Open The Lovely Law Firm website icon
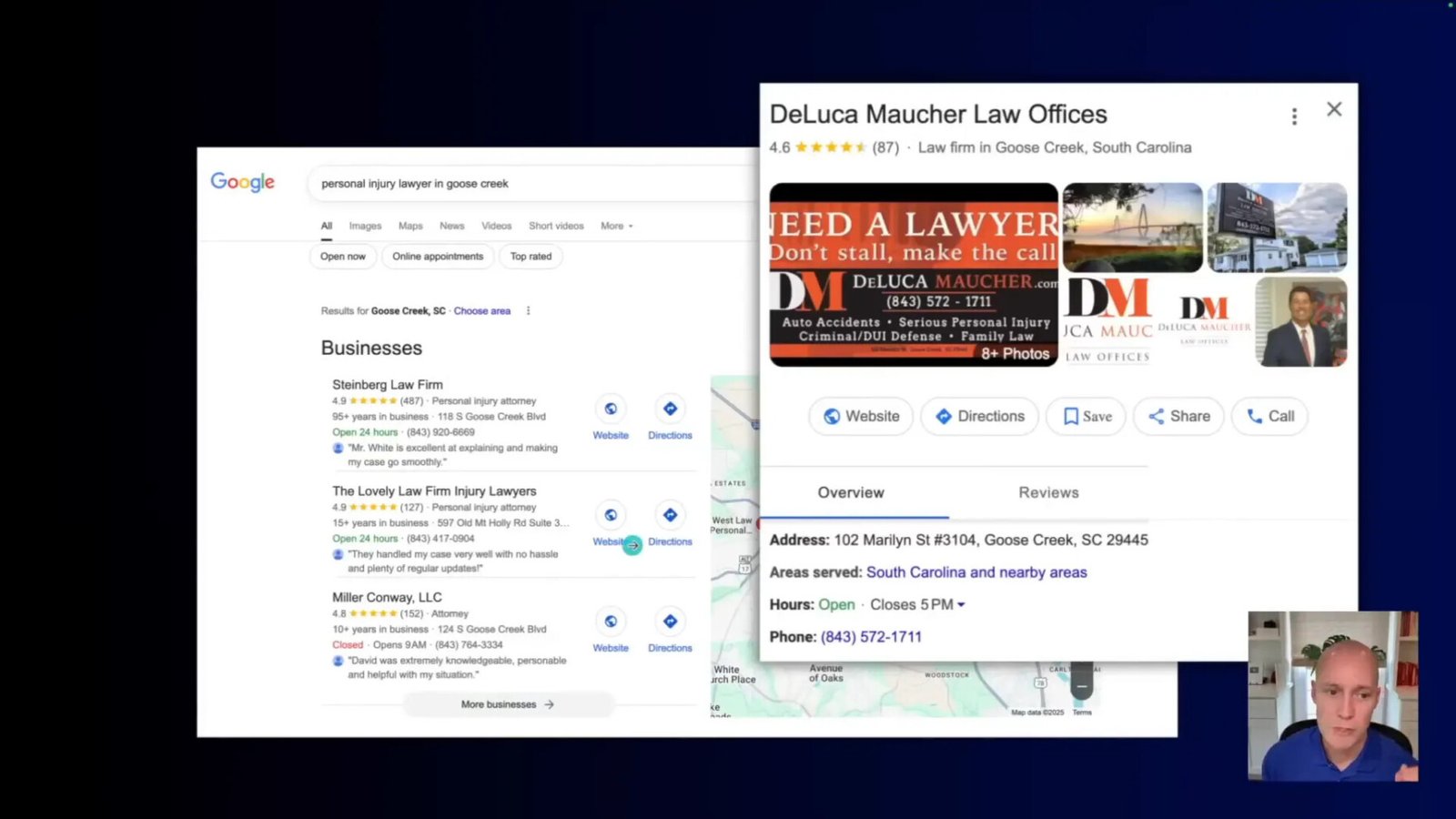The height and width of the screenshot is (819, 1456). coord(611,515)
